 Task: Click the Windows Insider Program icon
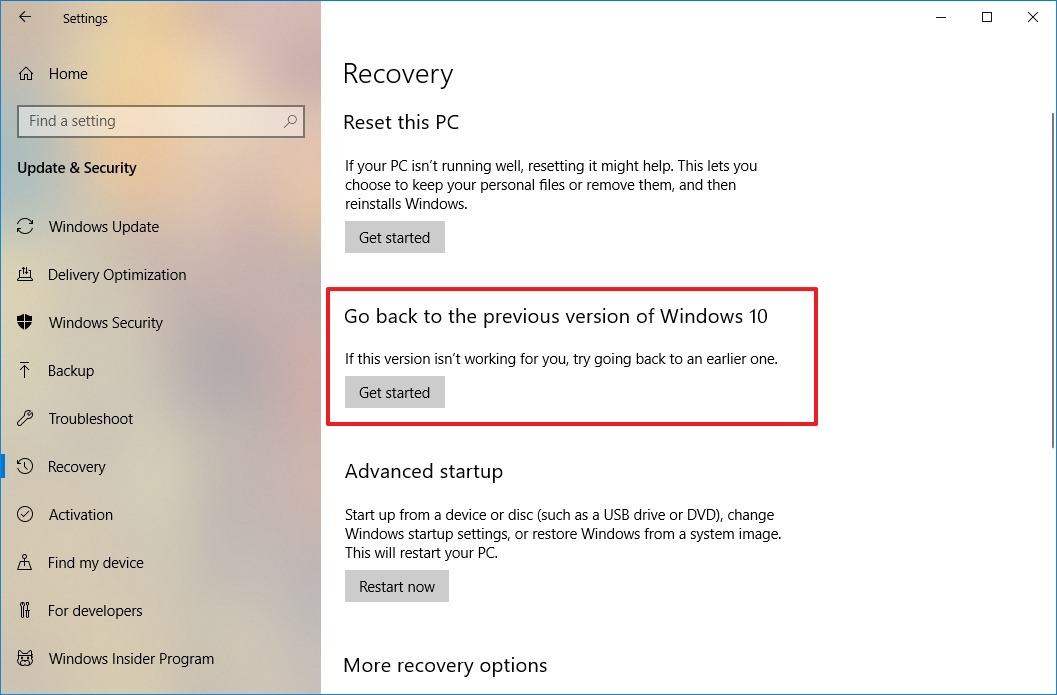coord(26,659)
